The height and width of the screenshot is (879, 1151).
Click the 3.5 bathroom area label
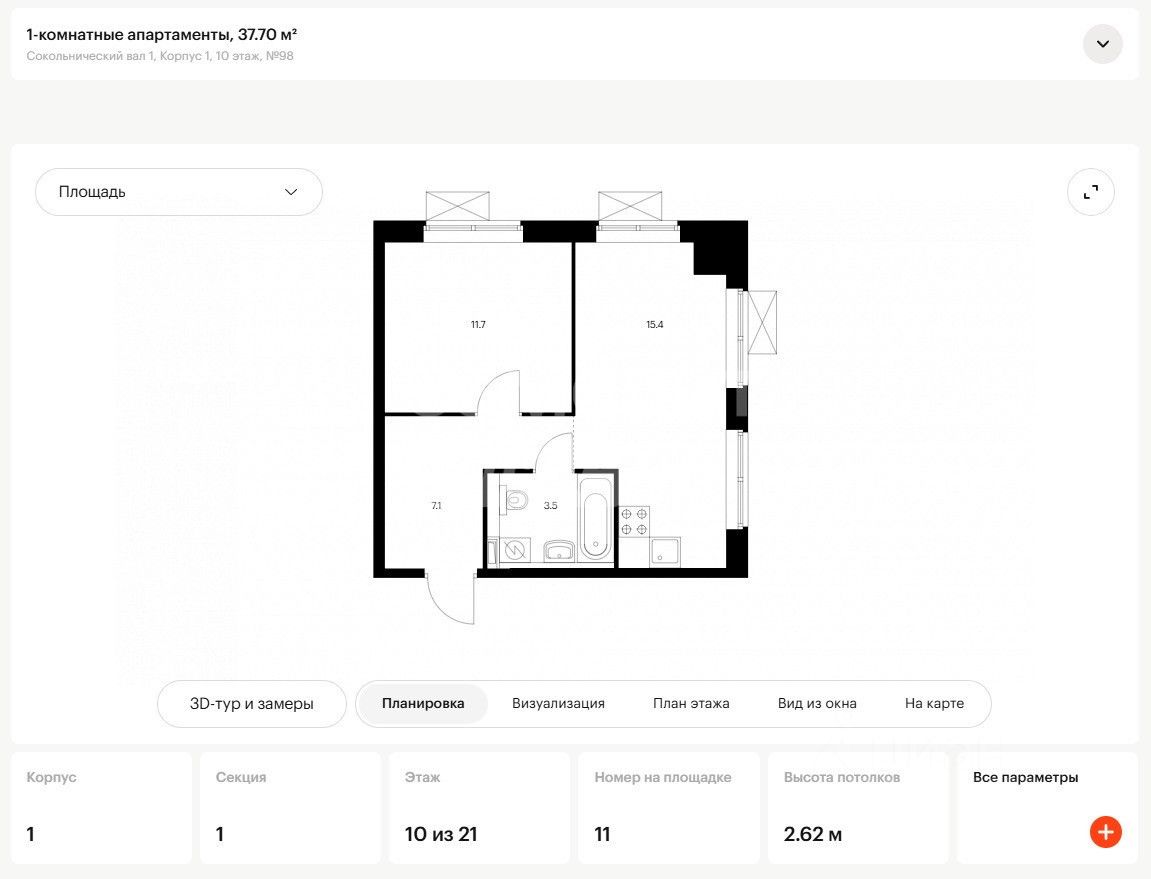pos(551,505)
